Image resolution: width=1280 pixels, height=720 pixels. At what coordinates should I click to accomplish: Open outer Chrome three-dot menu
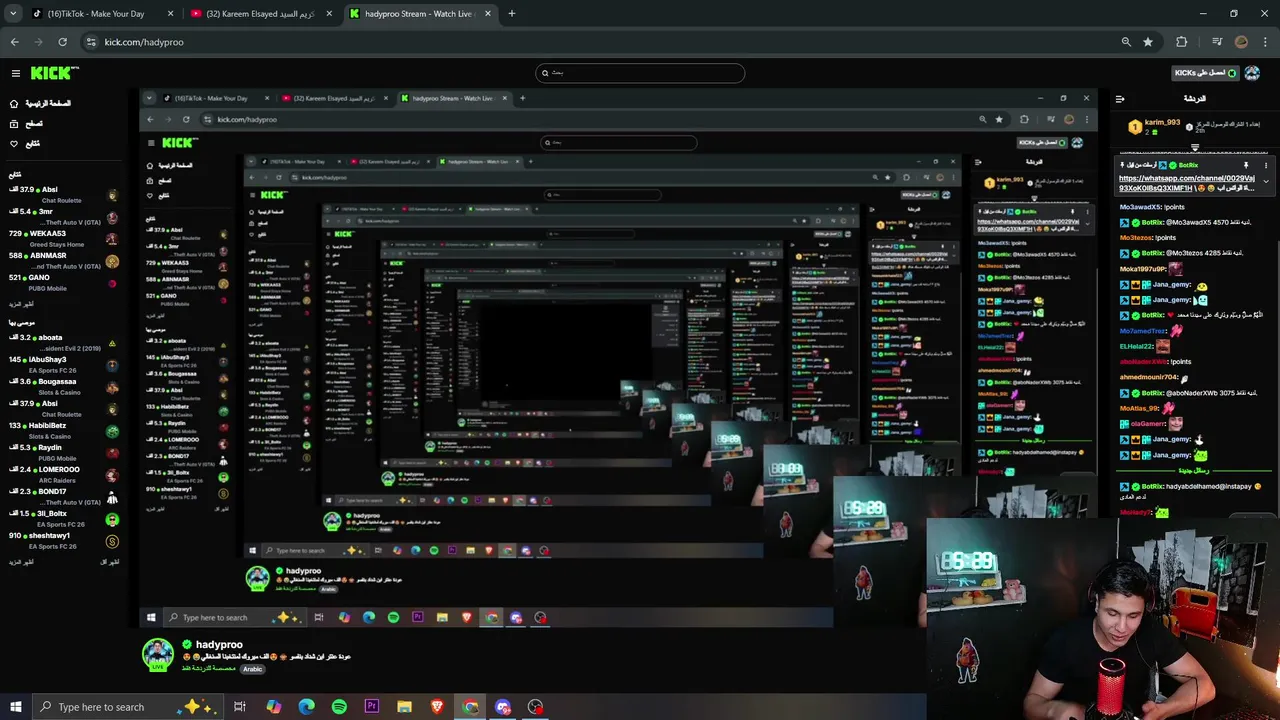pyautogui.click(x=1265, y=42)
